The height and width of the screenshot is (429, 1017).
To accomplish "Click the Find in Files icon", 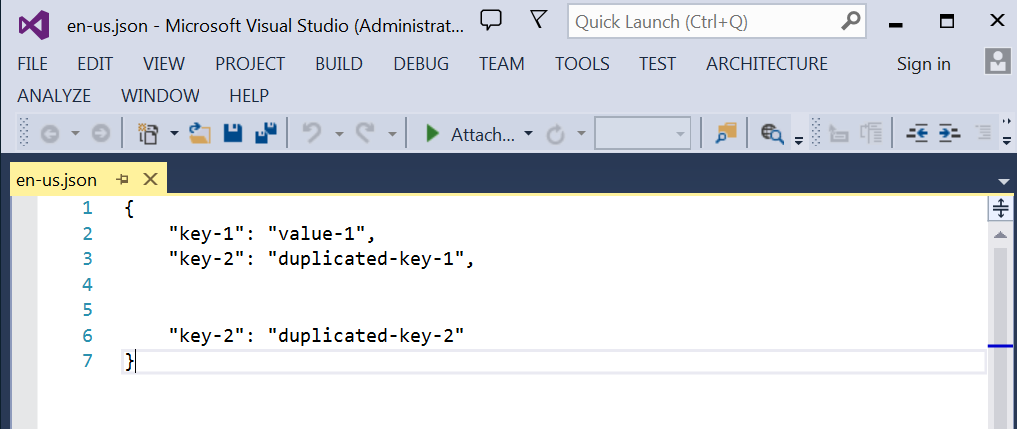I will tap(726, 134).
